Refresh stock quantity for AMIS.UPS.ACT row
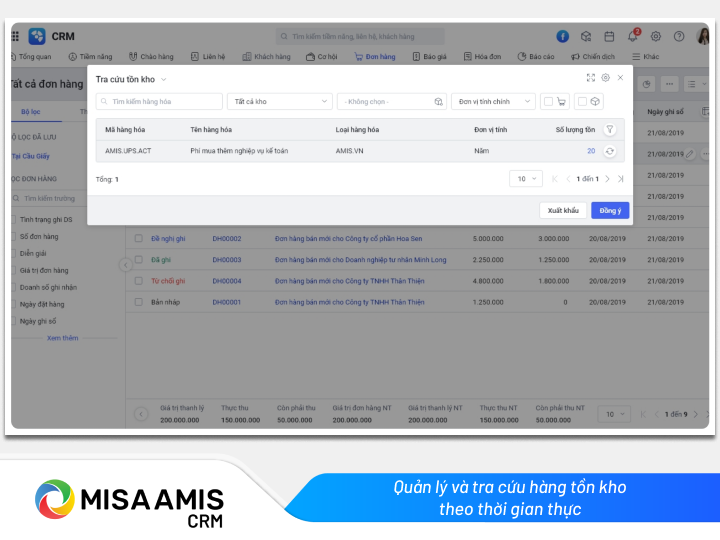Viewport: 720px width, 540px height. (610, 151)
